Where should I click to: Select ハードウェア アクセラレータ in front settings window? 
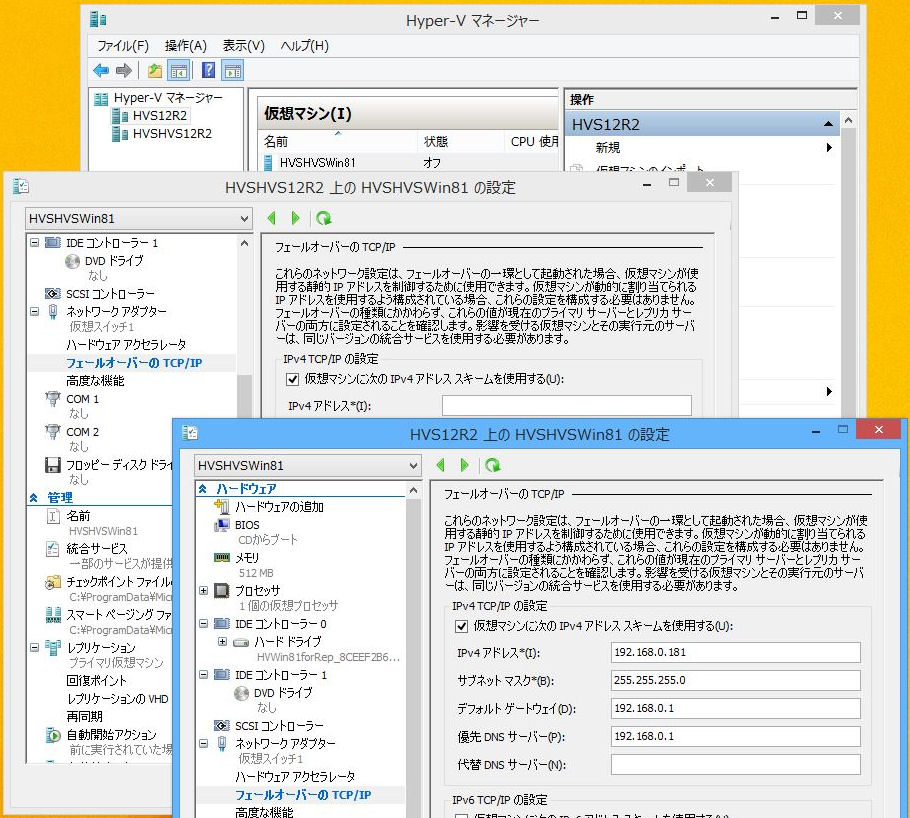(x=295, y=777)
